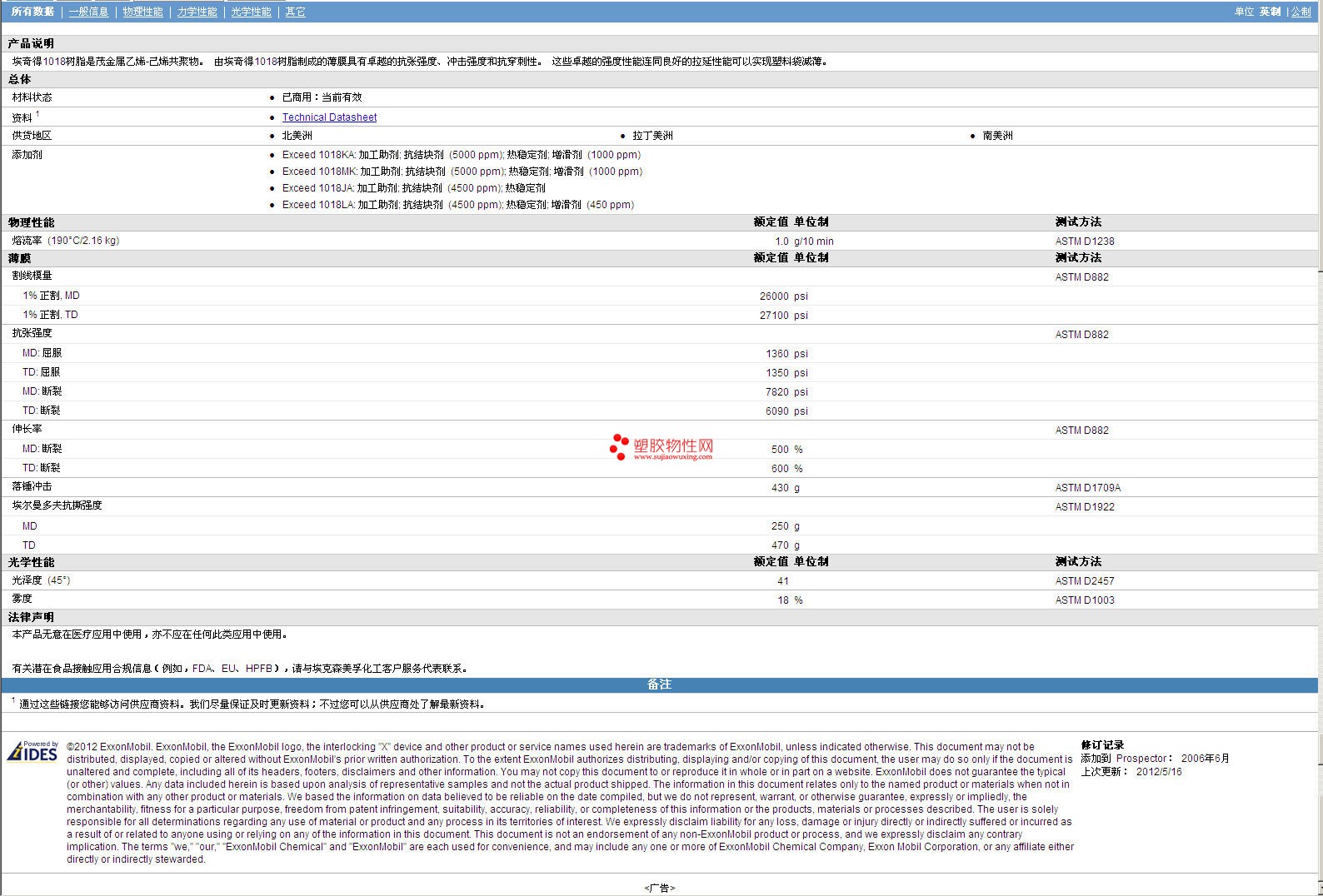Open the 其它 tab
This screenshot has width=1323, height=896.
(295, 12)
